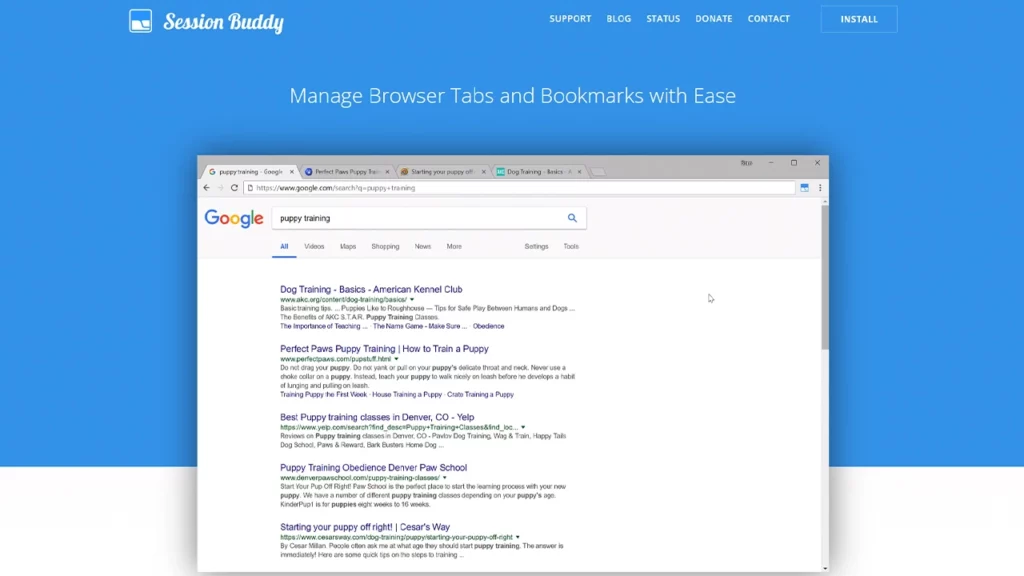This screenshot has width=1024, height=576.
Task: Click the Google logo
Action: (x=234, y=218)
